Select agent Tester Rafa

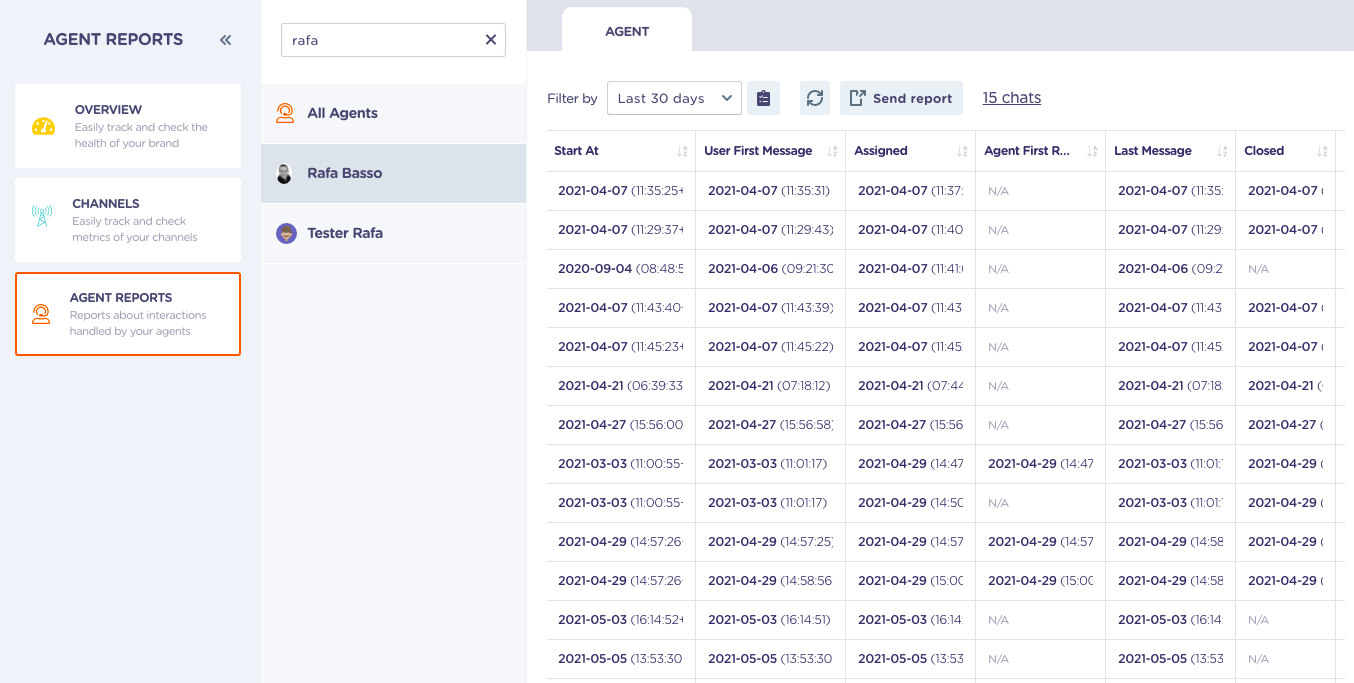point(393,233)
